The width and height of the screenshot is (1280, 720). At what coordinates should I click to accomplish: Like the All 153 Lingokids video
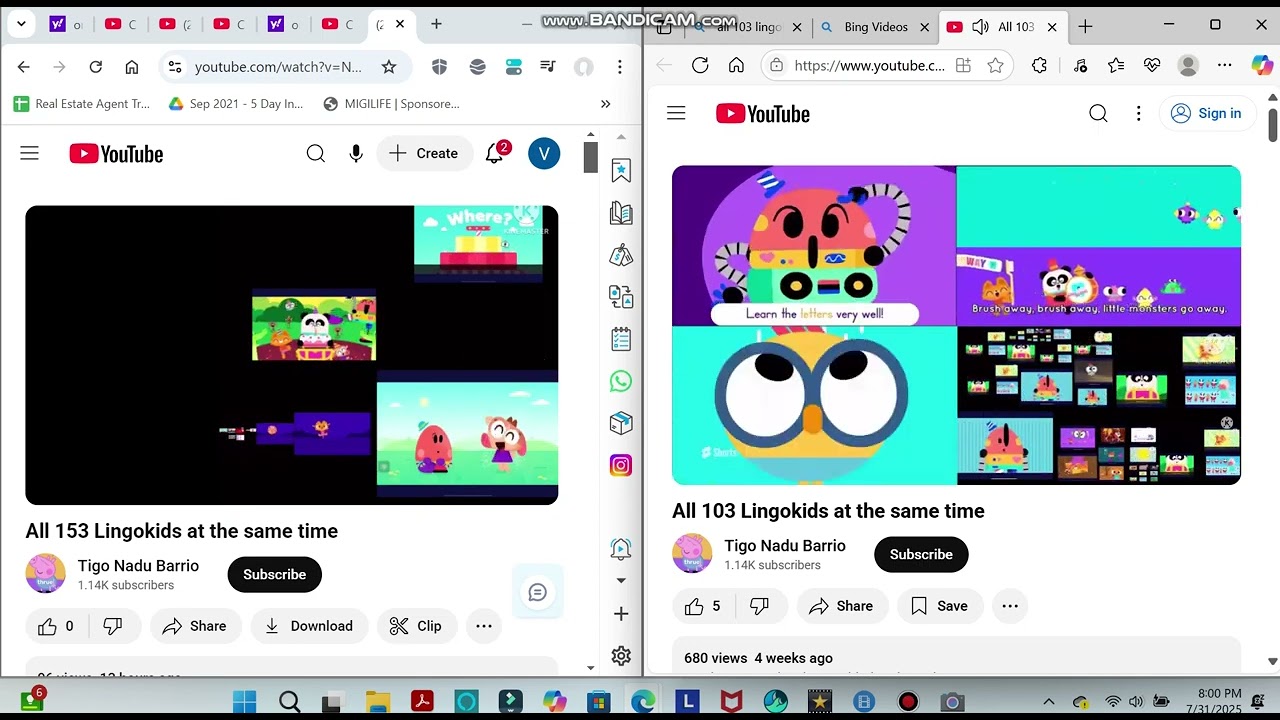(x=56, y=626)
